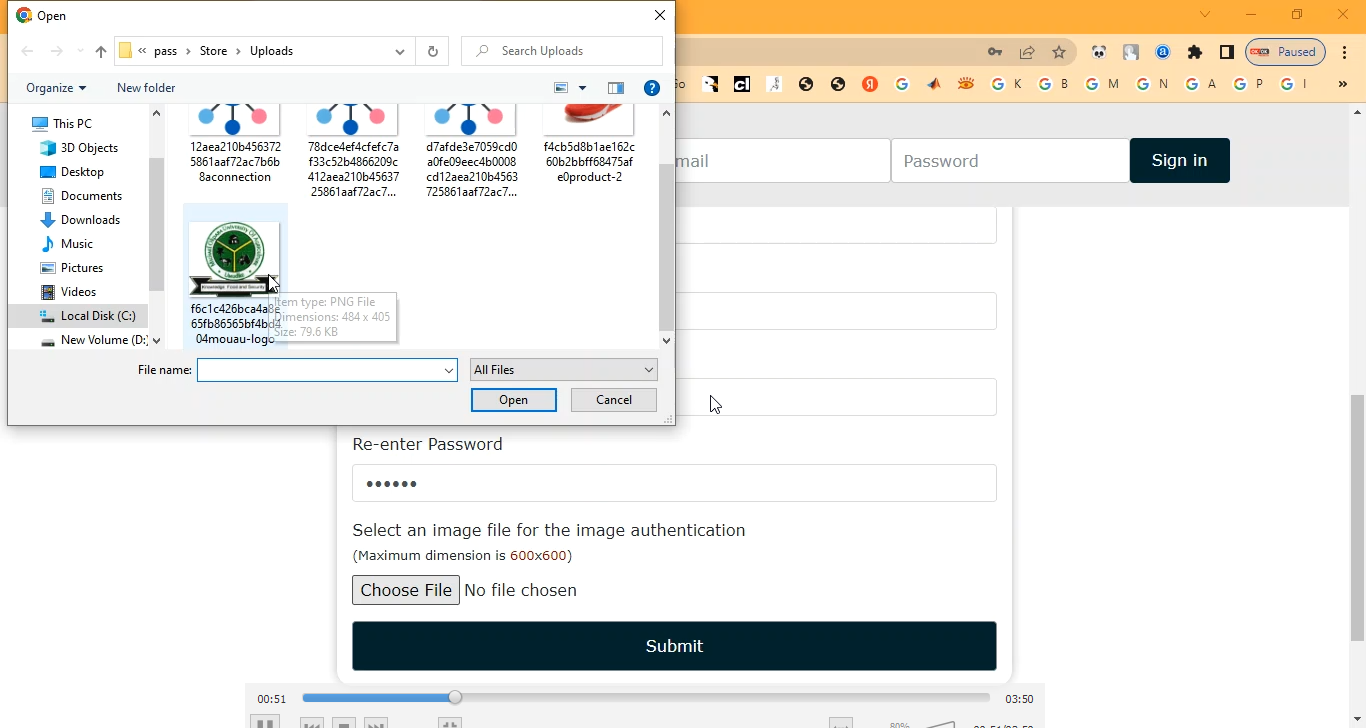Cancel the file selection dialog
The image size is (1366, 728).
coord(613,400)
